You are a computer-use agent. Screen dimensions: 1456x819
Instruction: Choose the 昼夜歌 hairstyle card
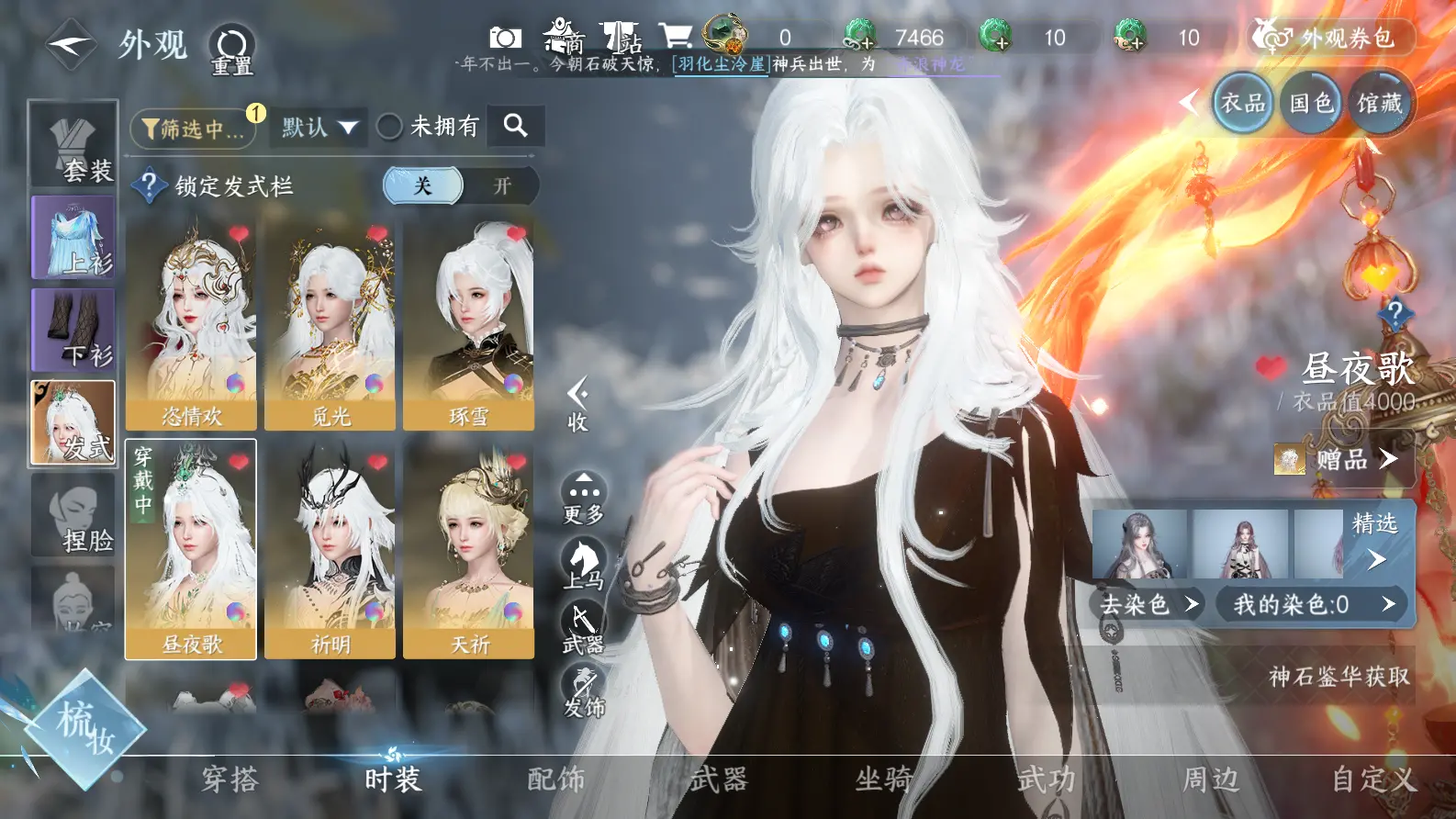coord(191,549)
